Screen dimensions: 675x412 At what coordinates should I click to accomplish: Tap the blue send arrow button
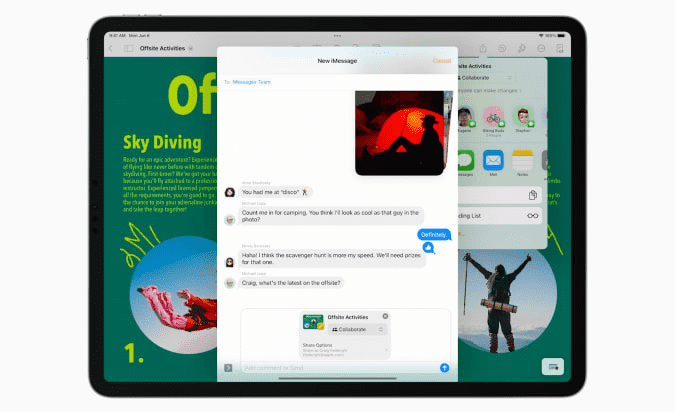[x=444, y=368]
